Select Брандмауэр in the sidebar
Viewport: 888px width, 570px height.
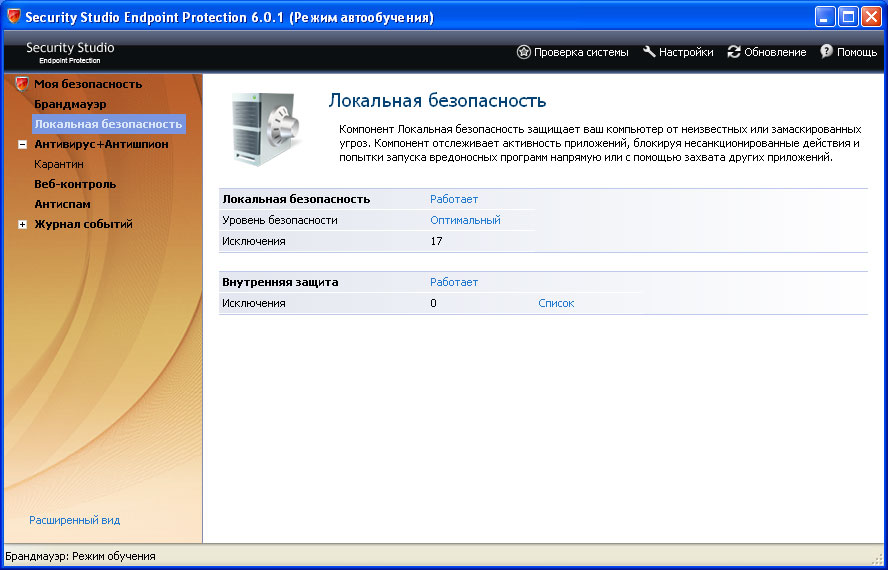pos(70,104)
